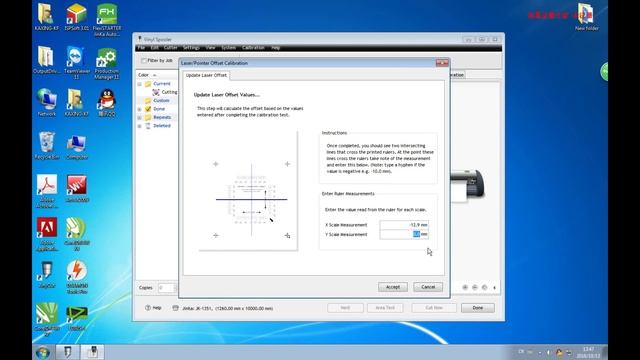Image resolution: width=640 pixels, height=360 pixels.
Task: Select the Update Laser Offset tab
Action: [x=206, y=76]
